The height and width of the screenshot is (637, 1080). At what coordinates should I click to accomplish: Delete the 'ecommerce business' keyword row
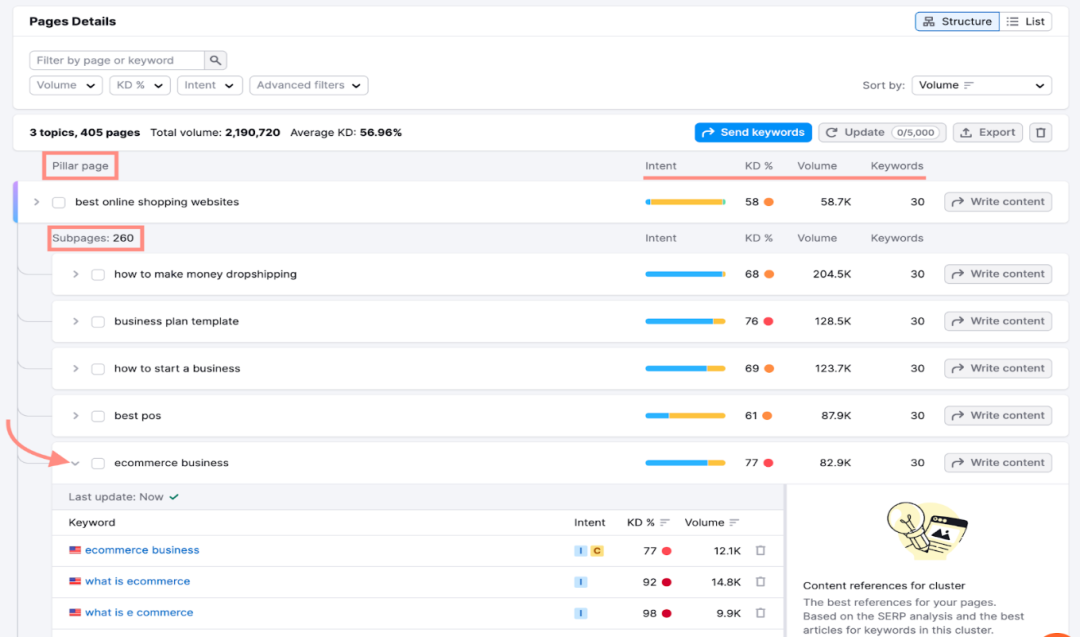[x=761, y=550]
